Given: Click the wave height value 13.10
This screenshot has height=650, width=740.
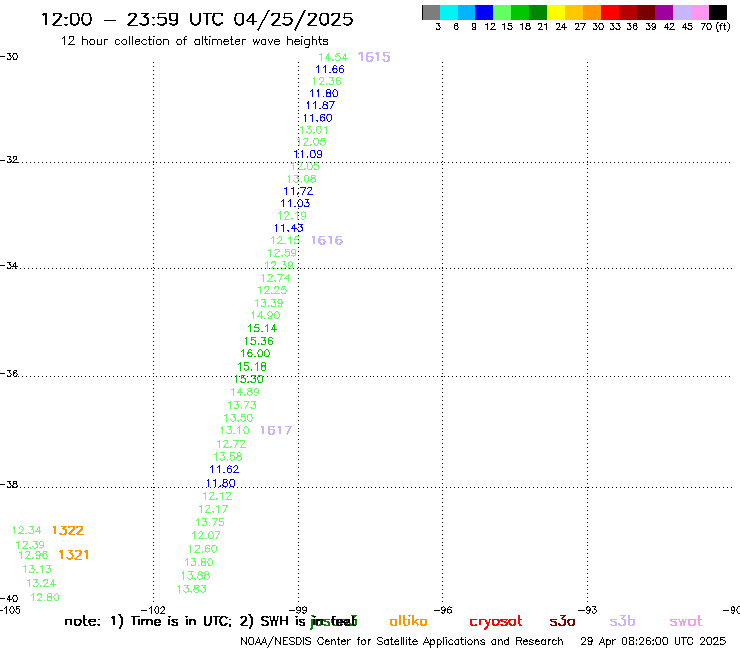Looking at the screenshot, I should [235, 431].
